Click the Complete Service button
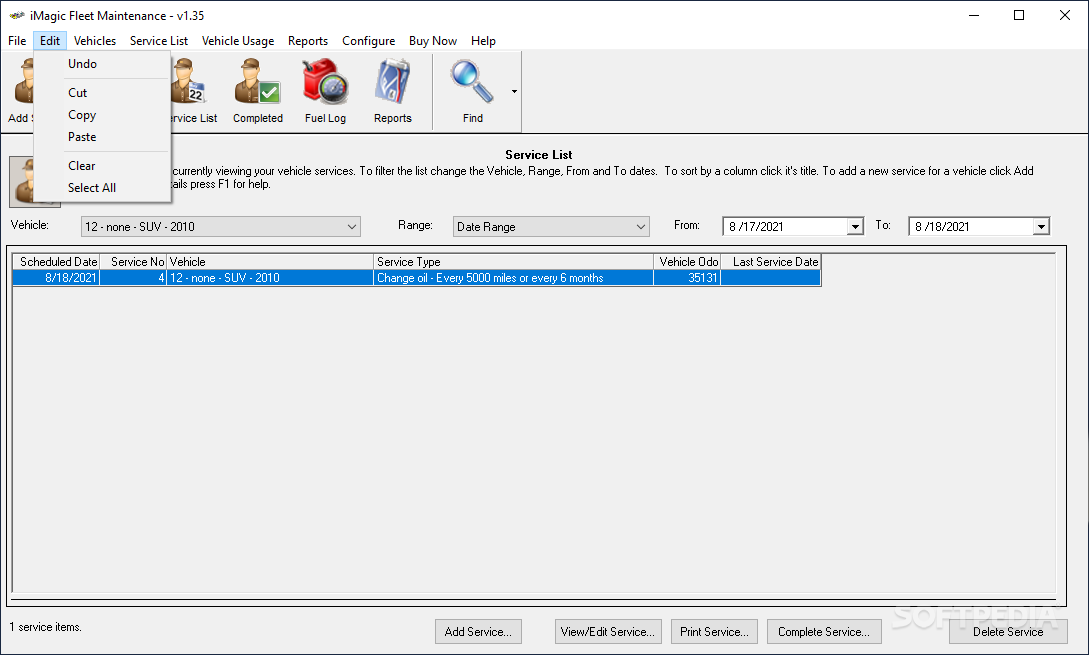This screenshot has height=655, width=1089. click(x=824, y=631)
